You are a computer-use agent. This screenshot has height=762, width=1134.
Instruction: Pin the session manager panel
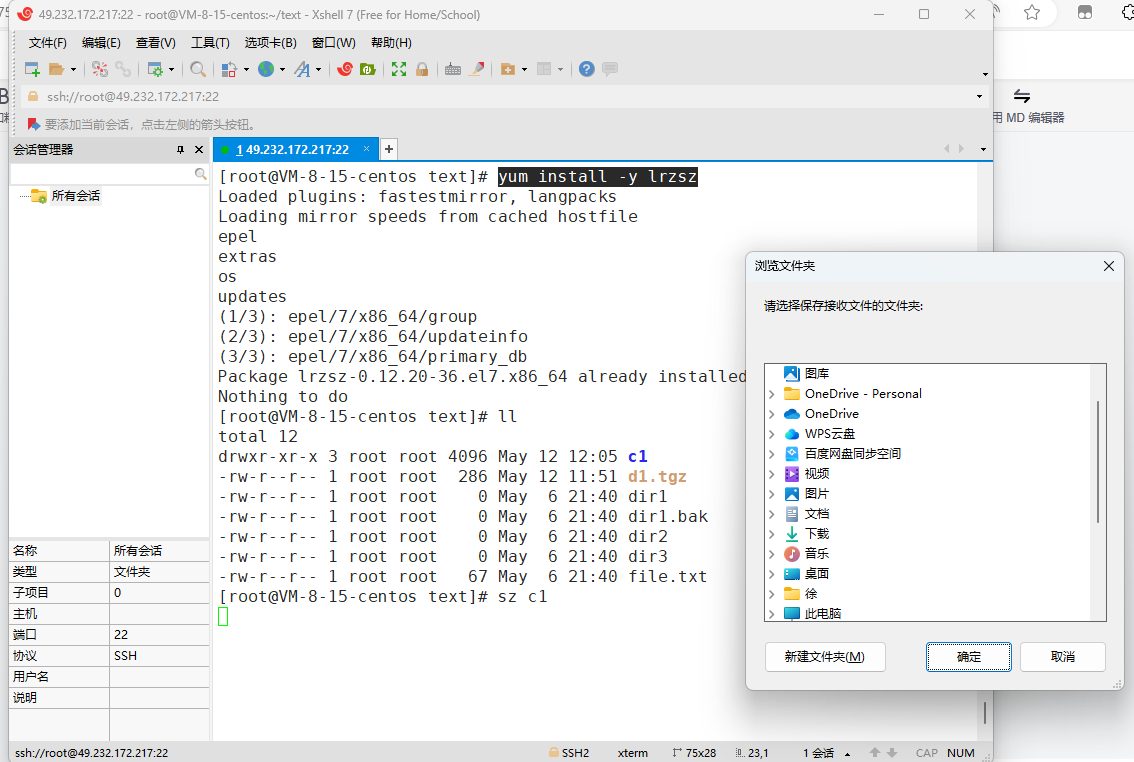tap(180, 150)
